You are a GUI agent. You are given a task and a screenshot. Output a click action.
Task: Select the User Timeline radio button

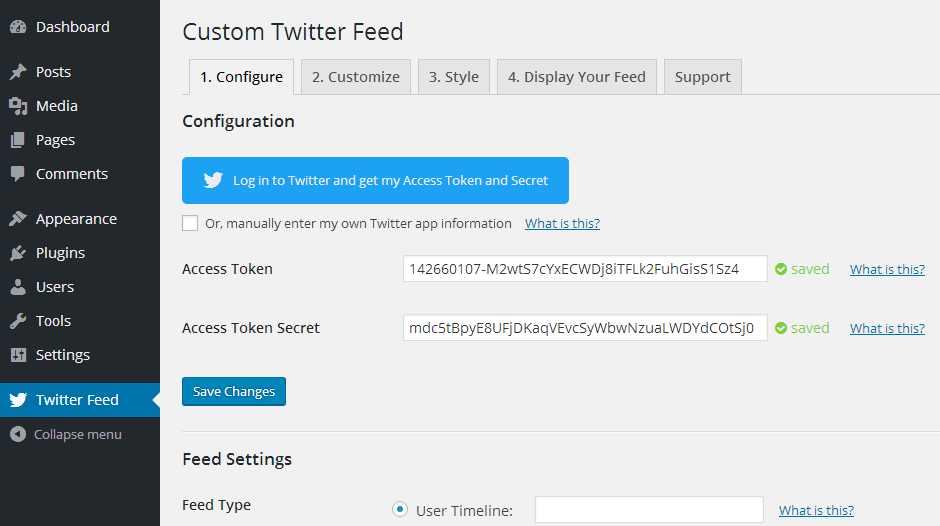point(400,509)
